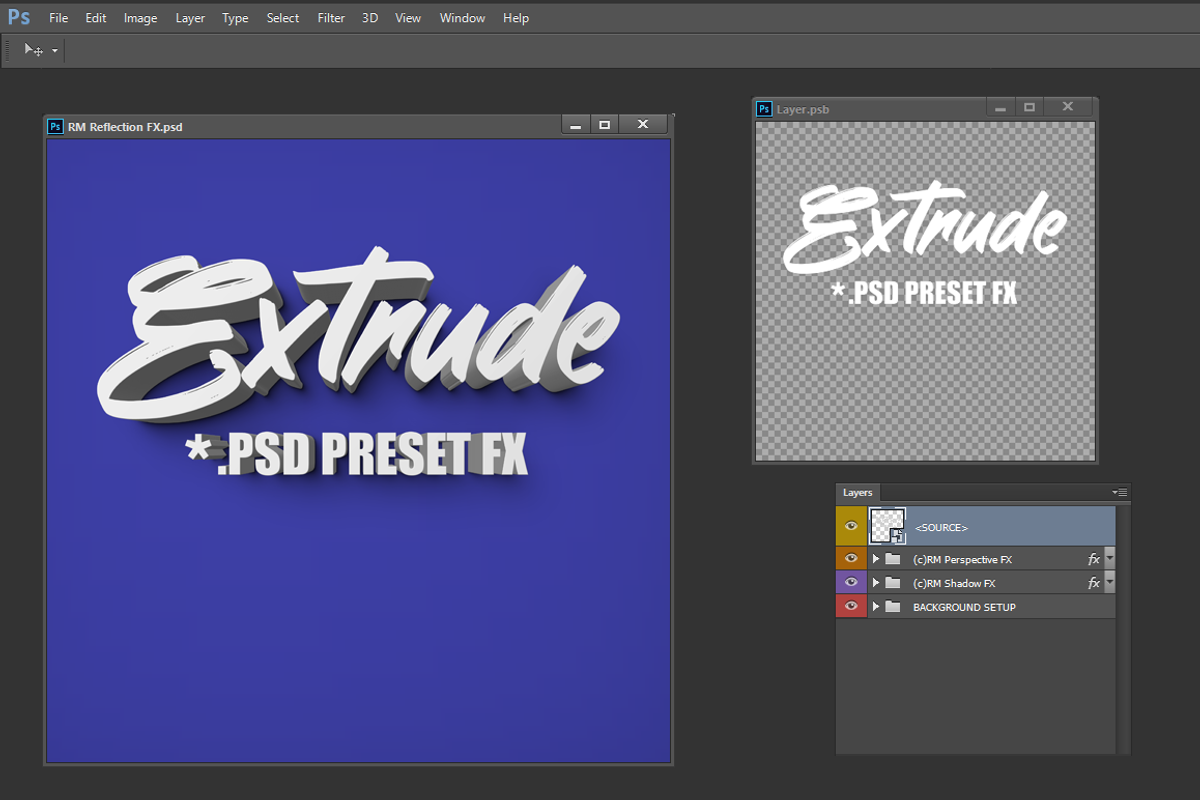
Task: Click the Ps icon of RM Reflection FX.psd window
Action: click(x=56, y=126)
